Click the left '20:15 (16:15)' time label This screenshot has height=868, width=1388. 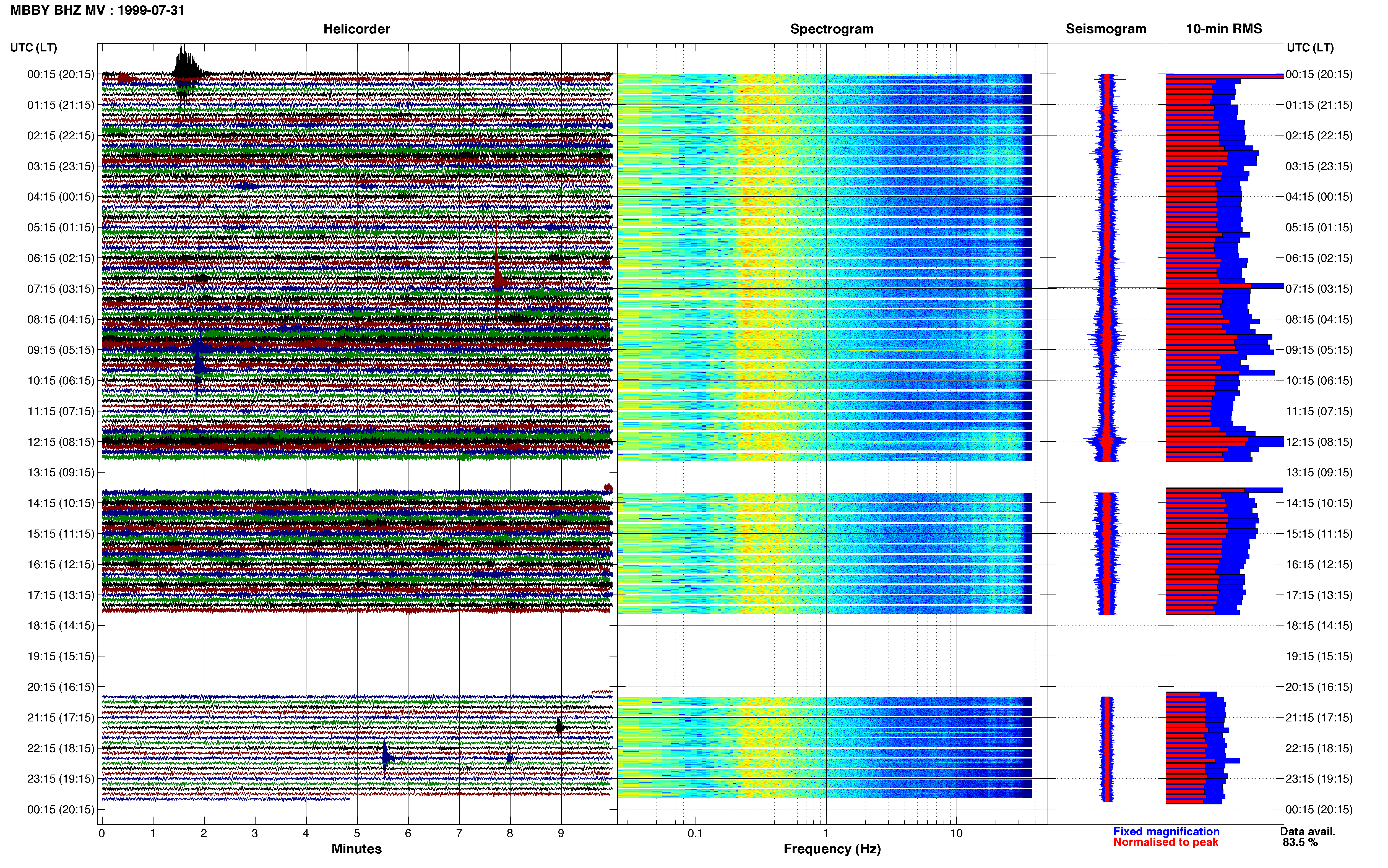click(60, 687)
